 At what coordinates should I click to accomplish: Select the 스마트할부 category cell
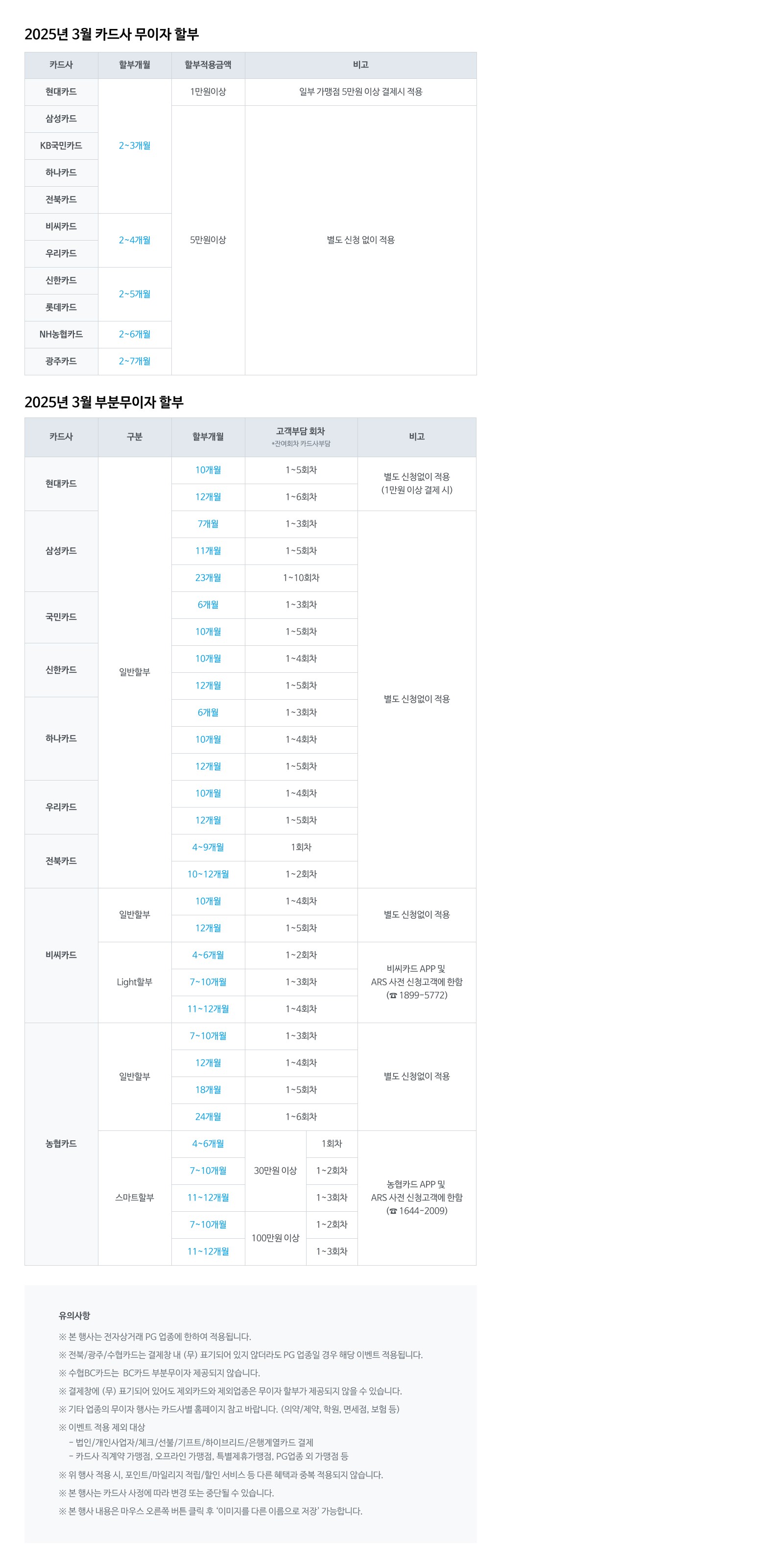tap(135, 1197)
